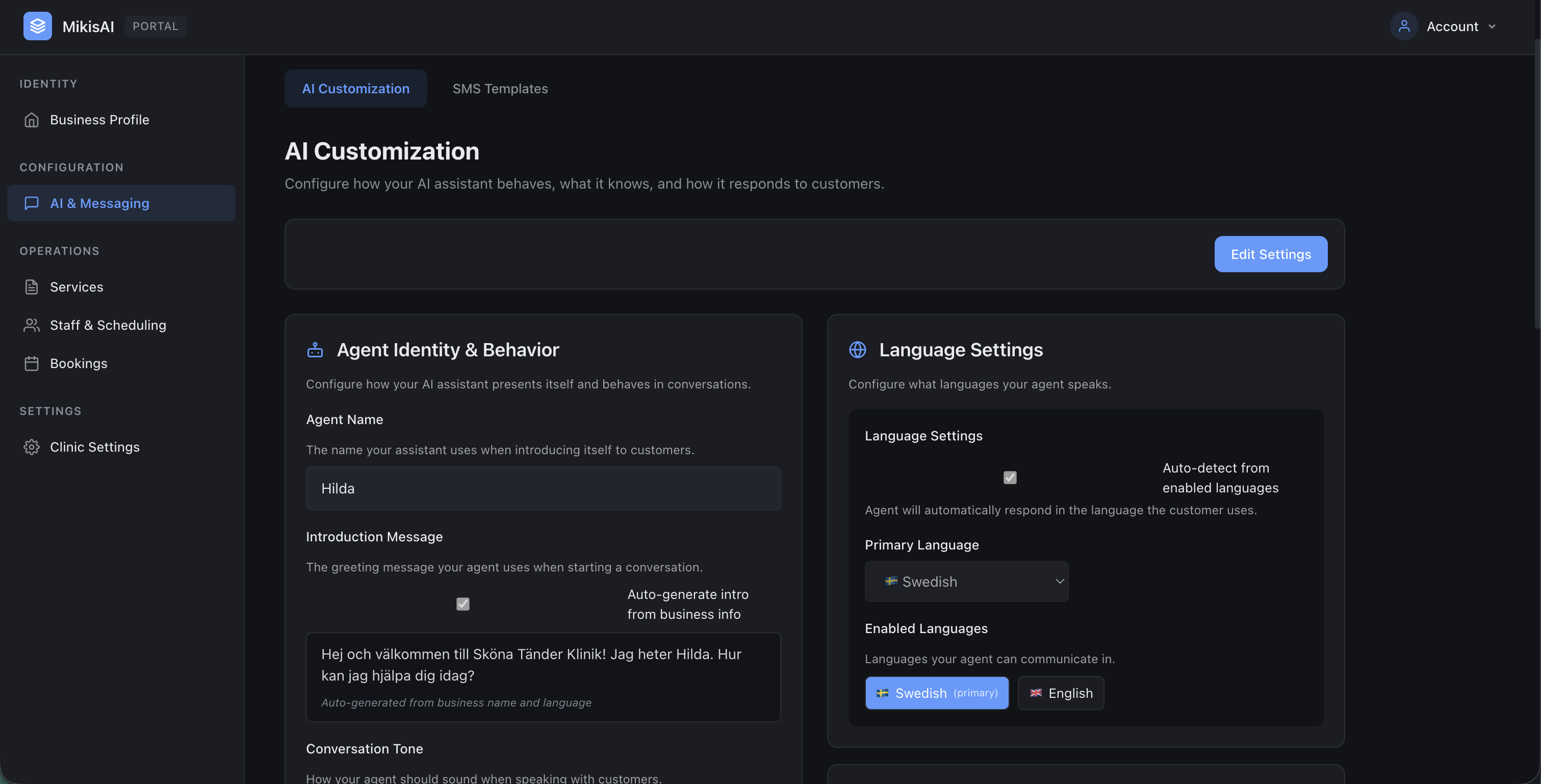This screenshot has height=784, width=1541.
Task: Click the globe icon beside Language Settings
Action: click(858, 350)
